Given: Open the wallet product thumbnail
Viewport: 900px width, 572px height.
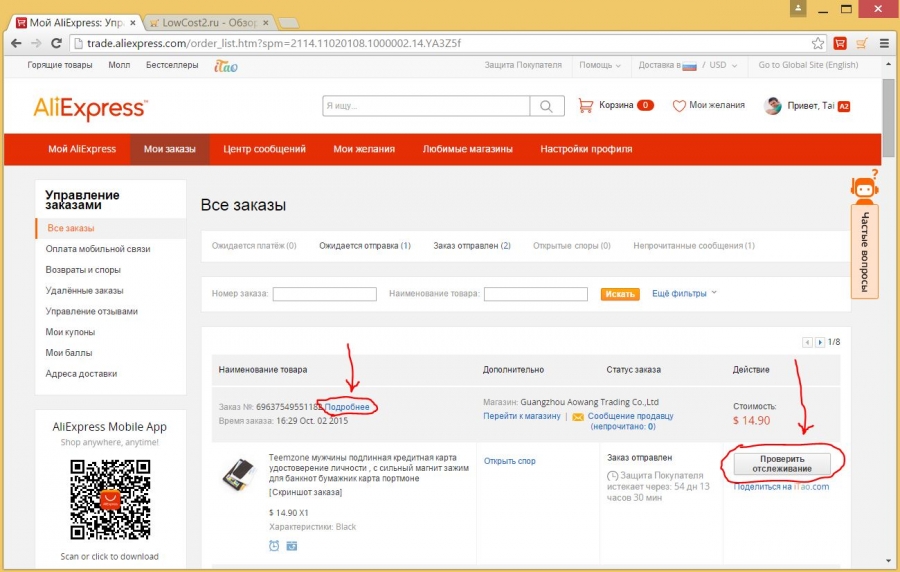Looking at the screenshot, I should tap(238, 474).
